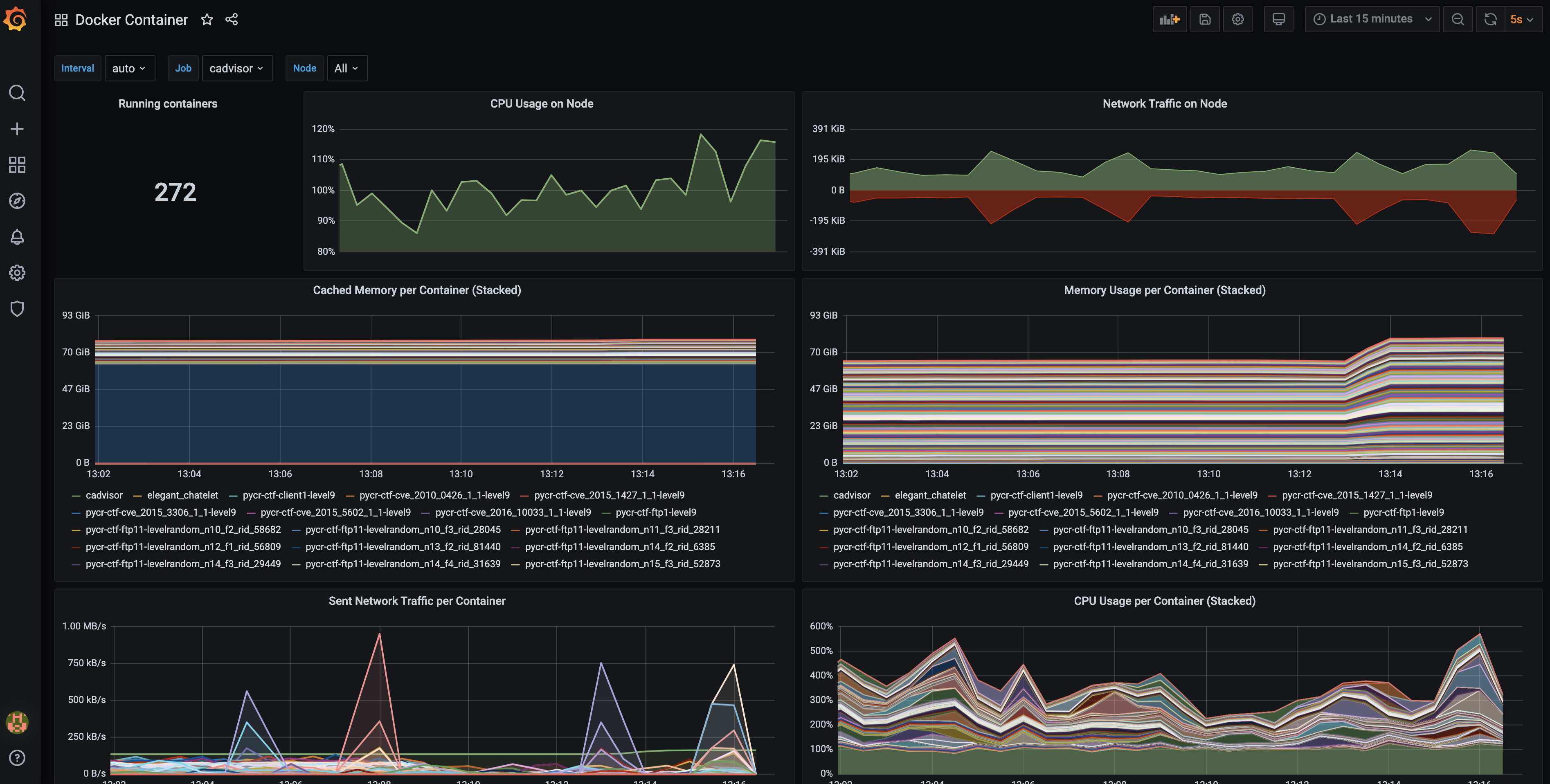Open the Last 15 minutes time picker
The image size is (1550, 784).
click(1371, 19)
